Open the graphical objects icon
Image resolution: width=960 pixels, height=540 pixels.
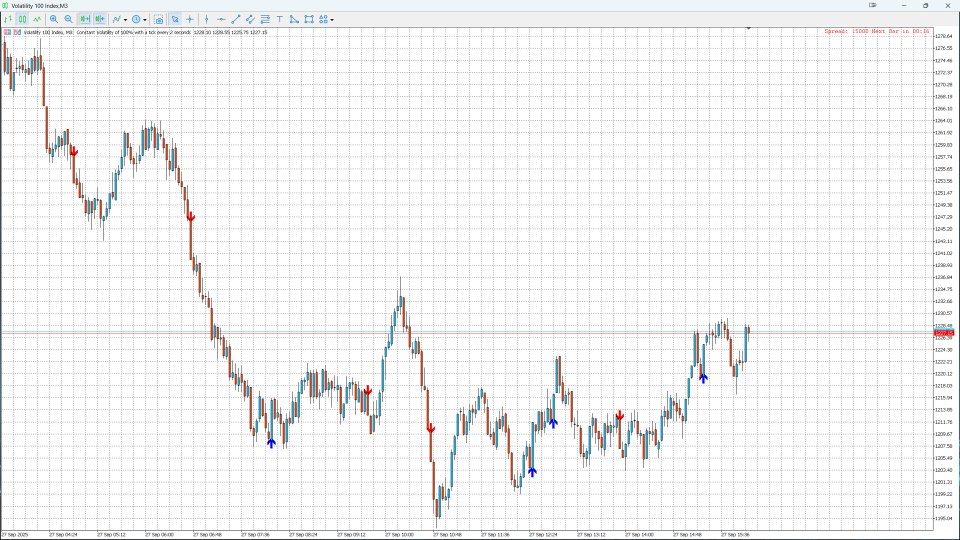click(x=323, y=20)
